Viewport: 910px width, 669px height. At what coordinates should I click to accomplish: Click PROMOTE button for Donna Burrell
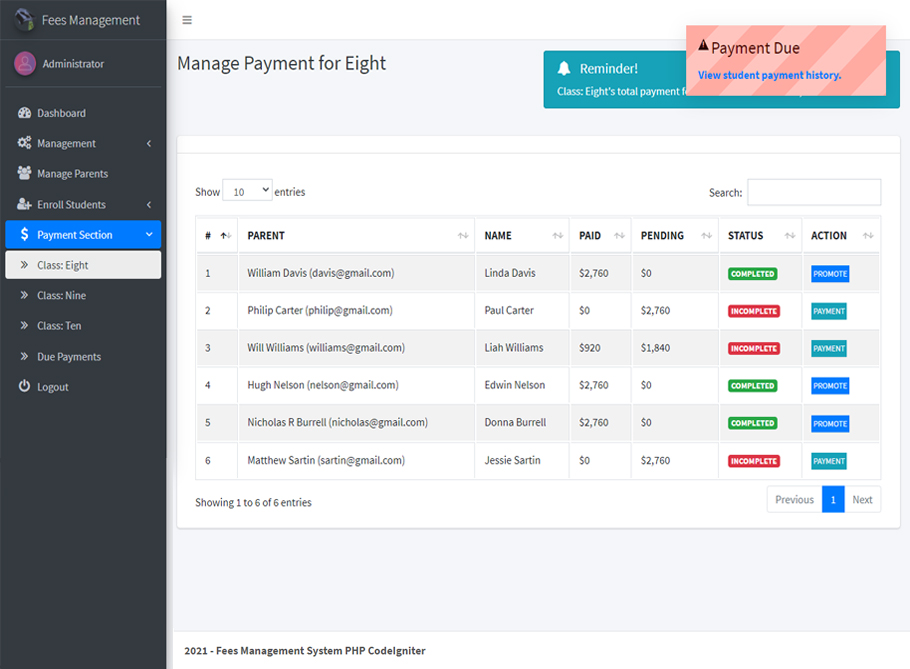pos(830,424)
